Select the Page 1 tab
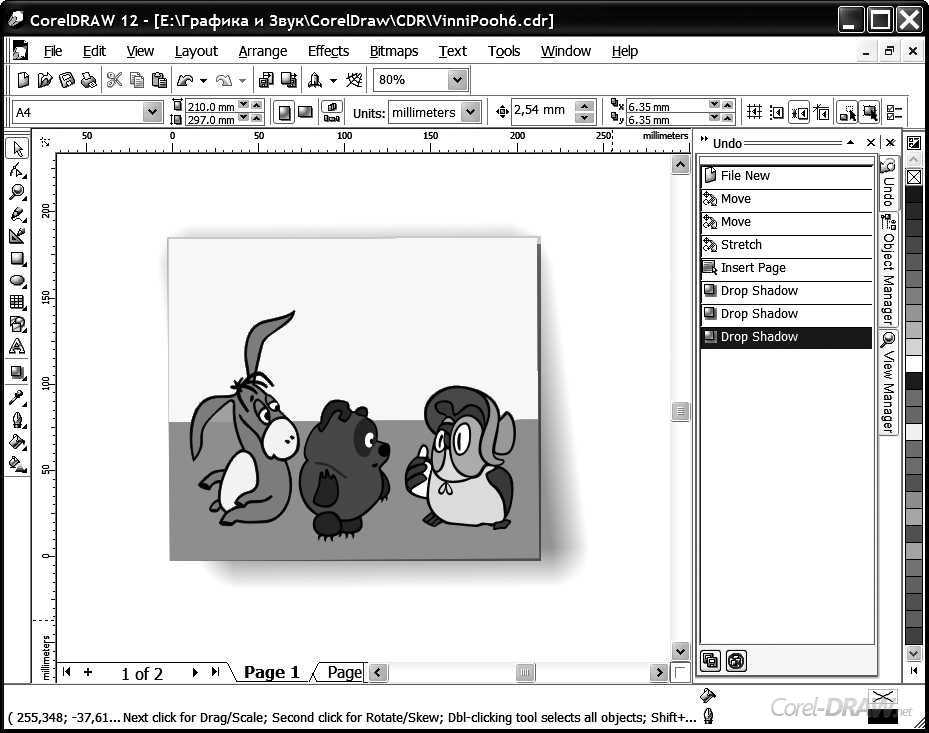929x733 pixels. [271, 673]
